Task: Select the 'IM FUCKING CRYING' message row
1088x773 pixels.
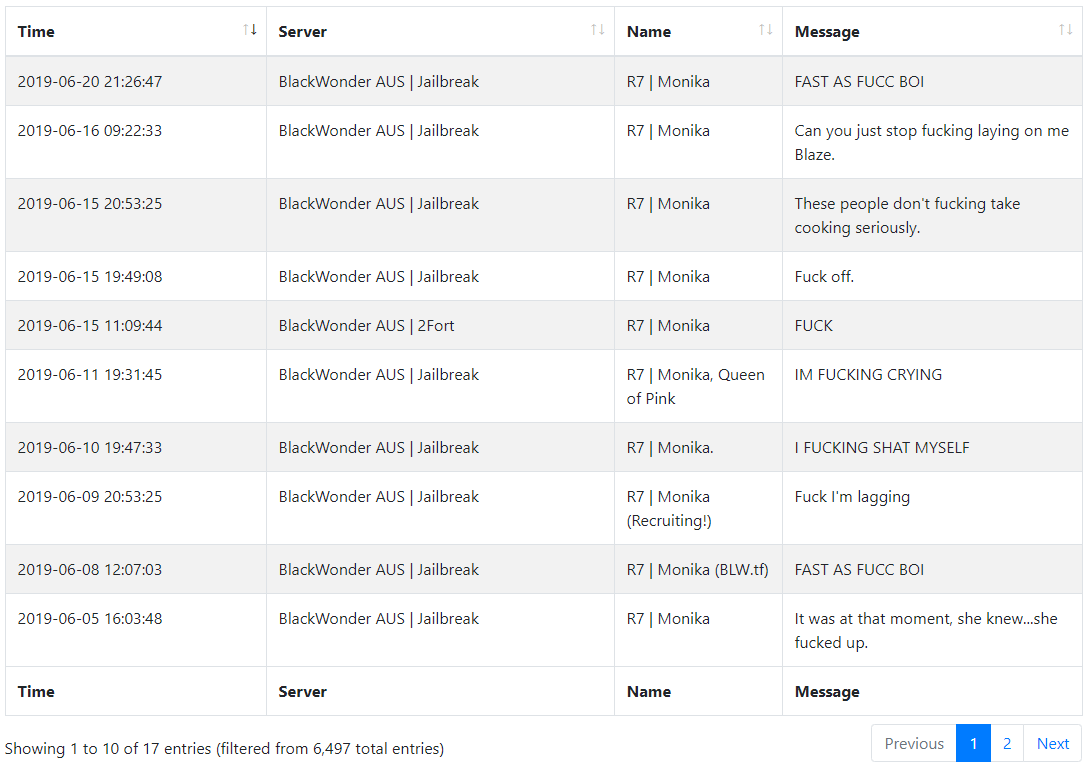Action: pyautogui.click(x=544, y=386)
